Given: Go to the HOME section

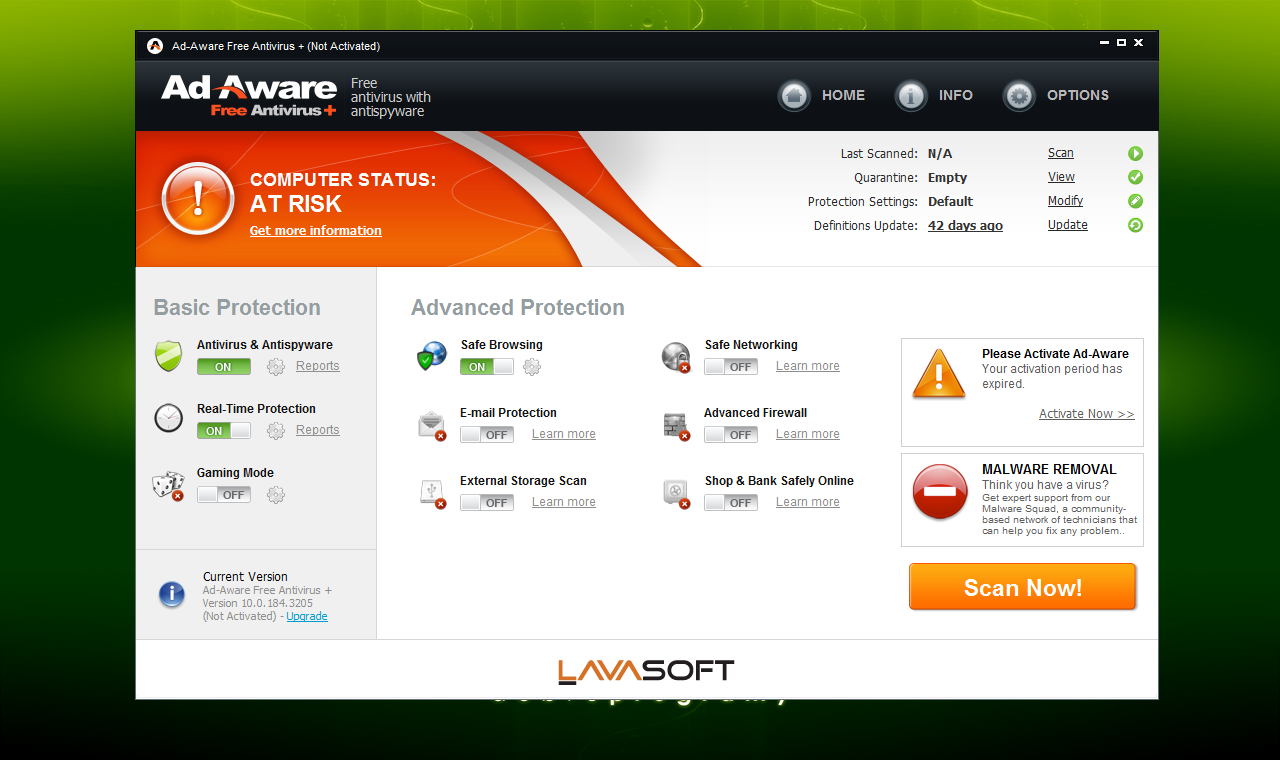Looking at the screenshot, I should click(843, 95).
